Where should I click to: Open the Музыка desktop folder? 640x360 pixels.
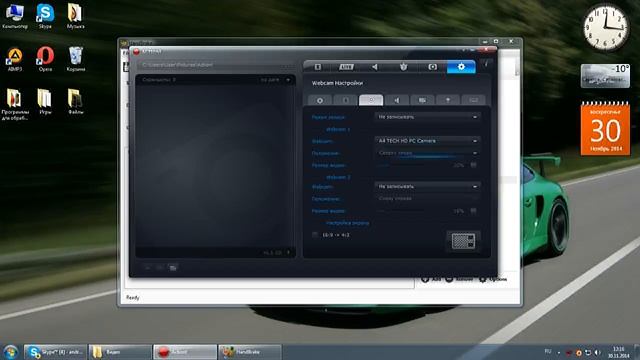point(76,16)
